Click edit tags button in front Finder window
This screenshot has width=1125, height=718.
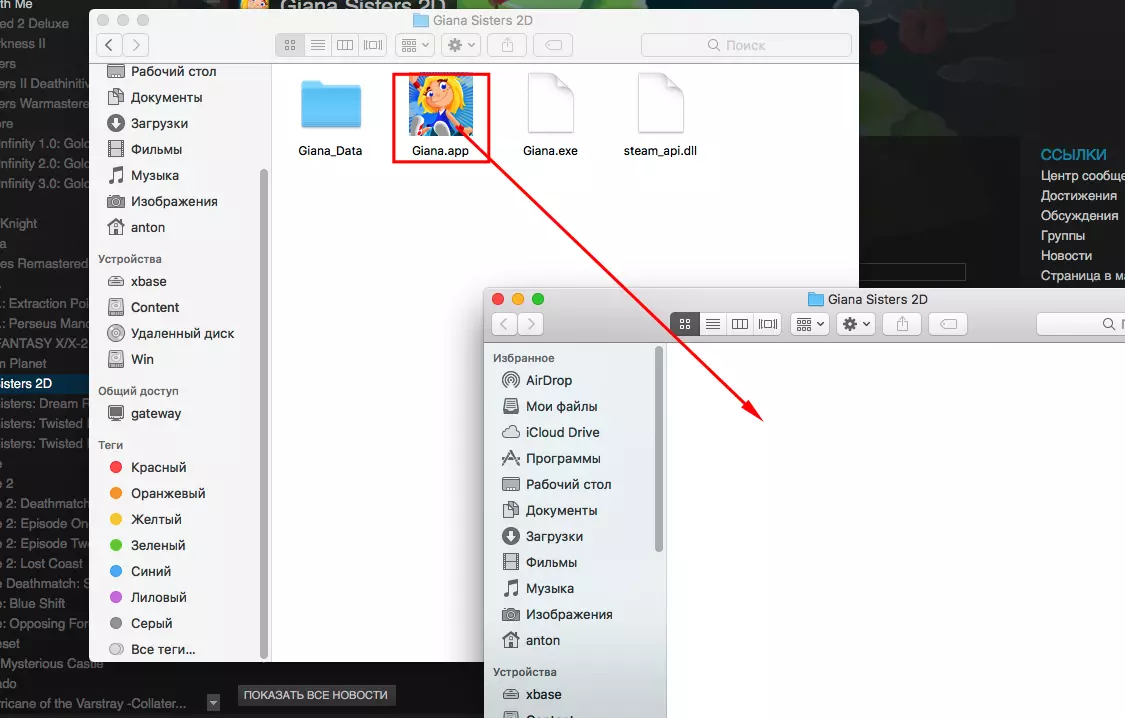click(x=949, y=324)
